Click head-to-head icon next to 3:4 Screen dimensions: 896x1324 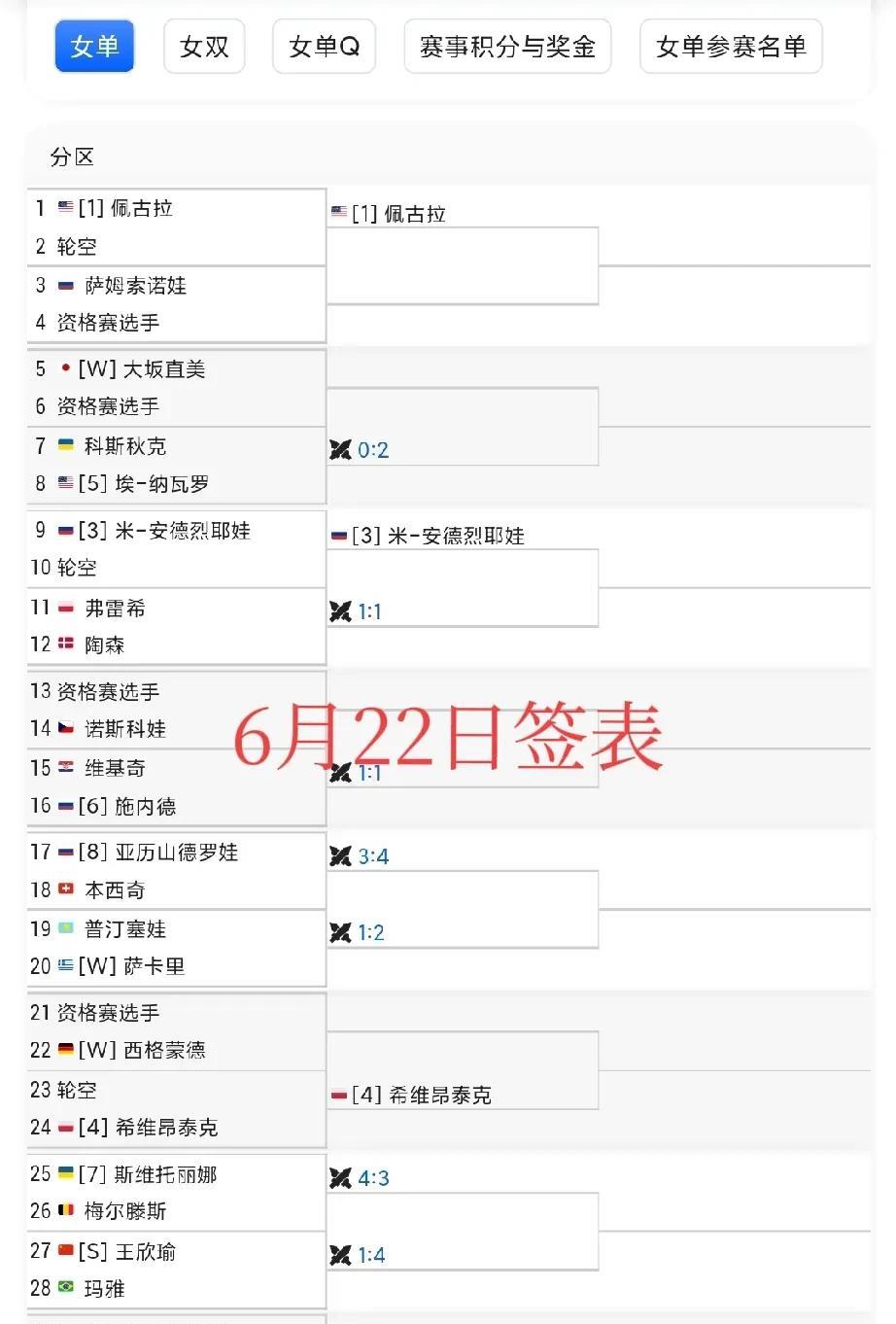(x=340, y=855)
